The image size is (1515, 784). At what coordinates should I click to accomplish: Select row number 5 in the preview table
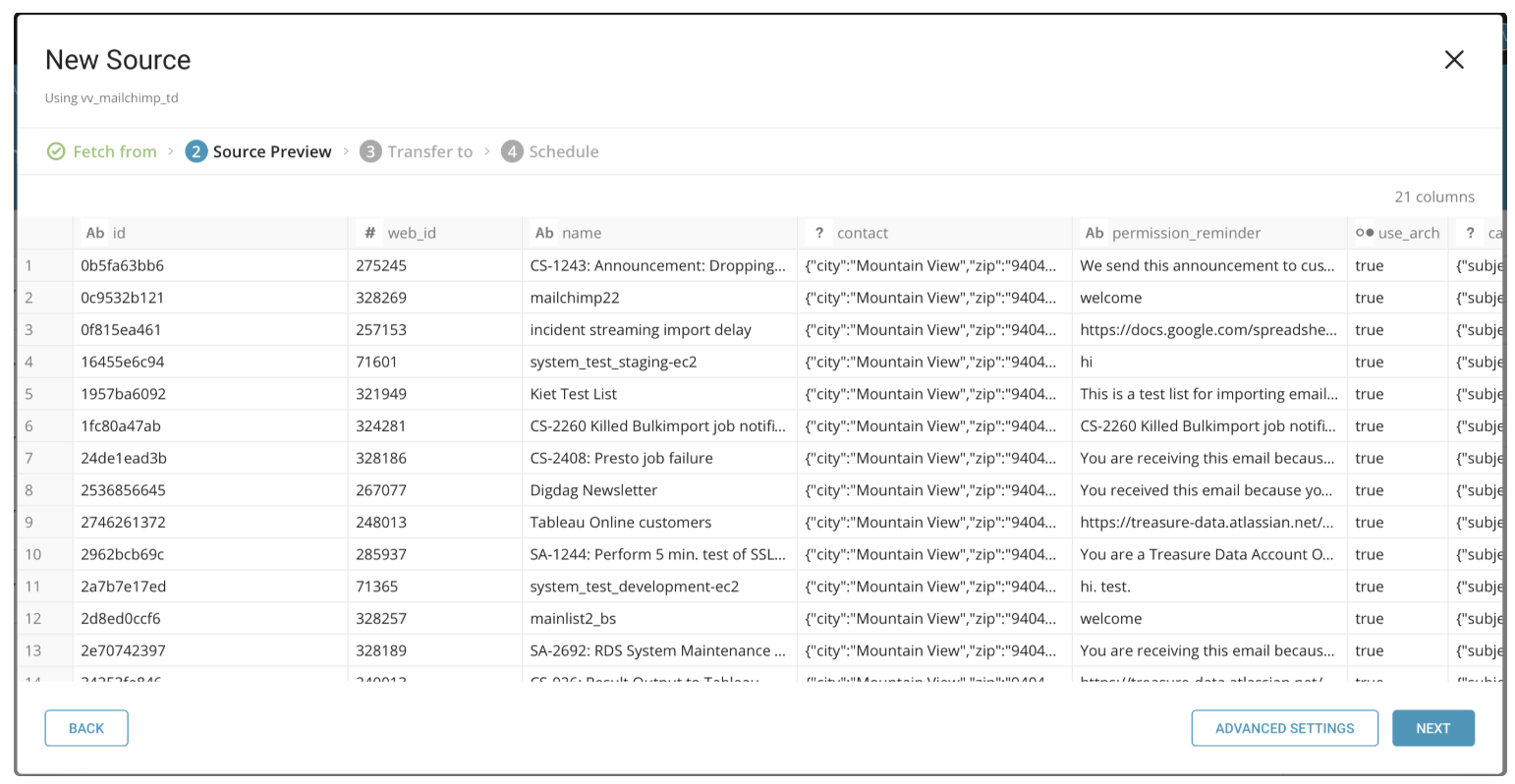pyautogui.click(x=29, y=394)
